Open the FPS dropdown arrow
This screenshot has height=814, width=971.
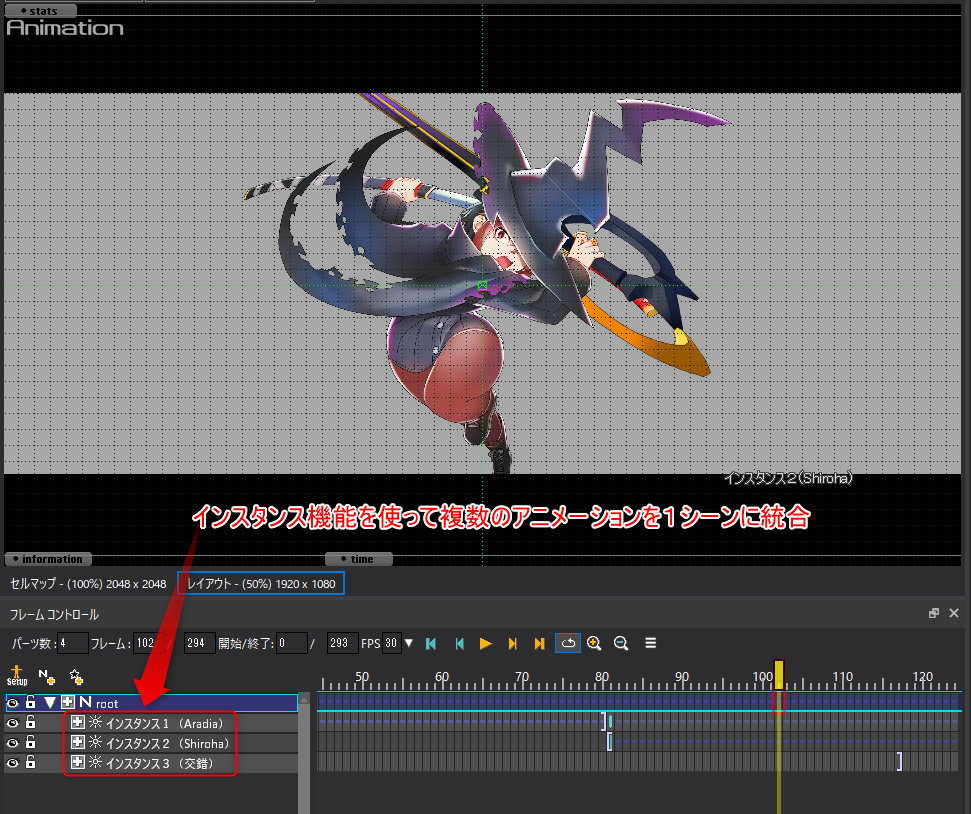point(408,643)
